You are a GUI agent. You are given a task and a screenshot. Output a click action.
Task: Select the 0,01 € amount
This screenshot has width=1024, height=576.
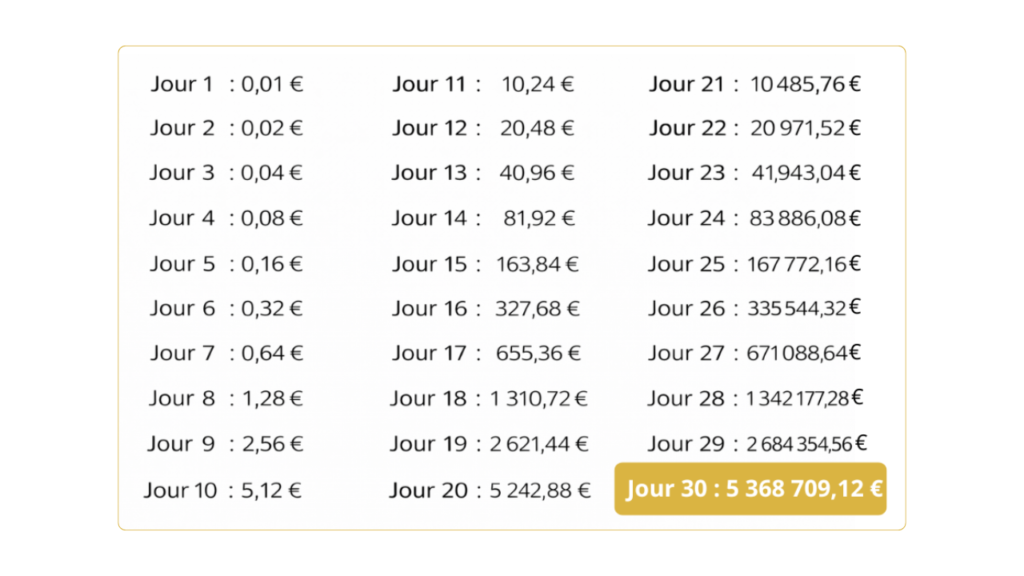[x=272, y=84]
